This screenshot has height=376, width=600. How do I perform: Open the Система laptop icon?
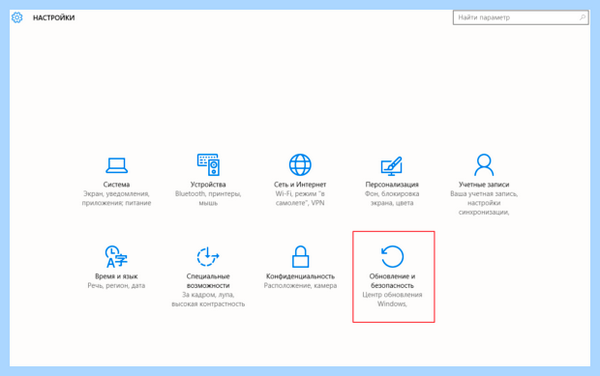(116, 165)
